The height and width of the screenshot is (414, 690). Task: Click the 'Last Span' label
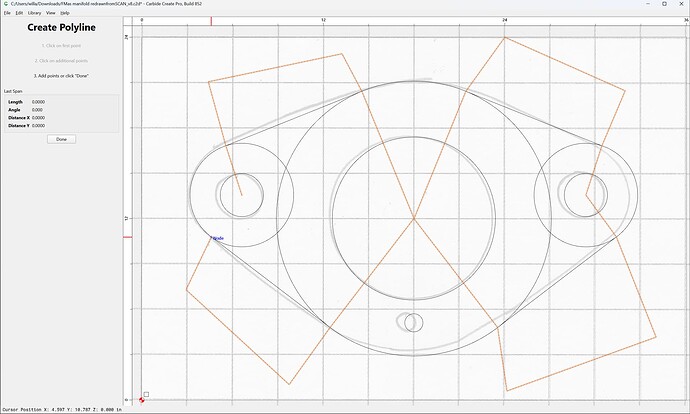13,91
